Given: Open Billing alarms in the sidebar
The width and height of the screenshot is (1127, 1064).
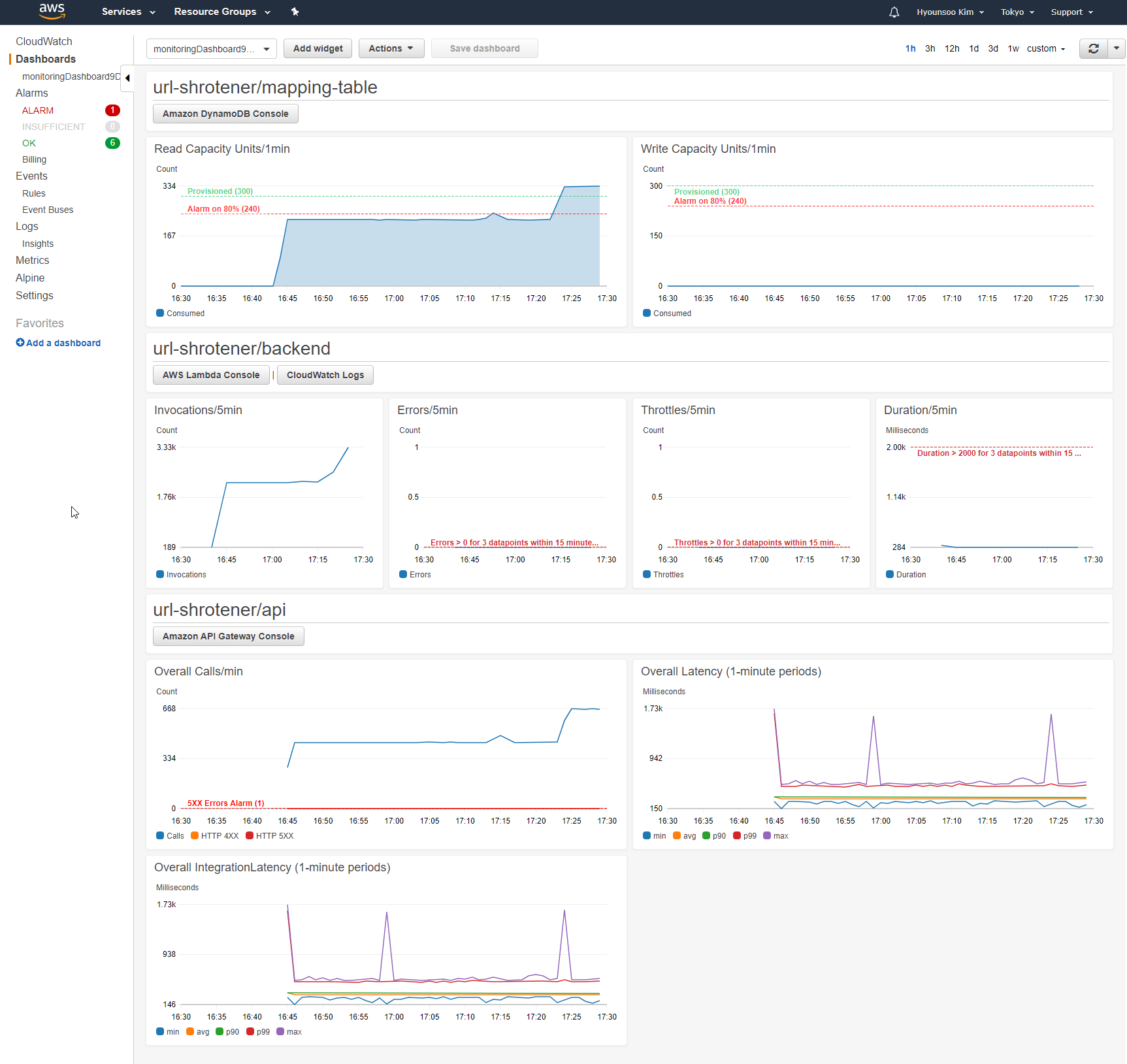Looking at the screenshot, I should click(x=34, y=159).
